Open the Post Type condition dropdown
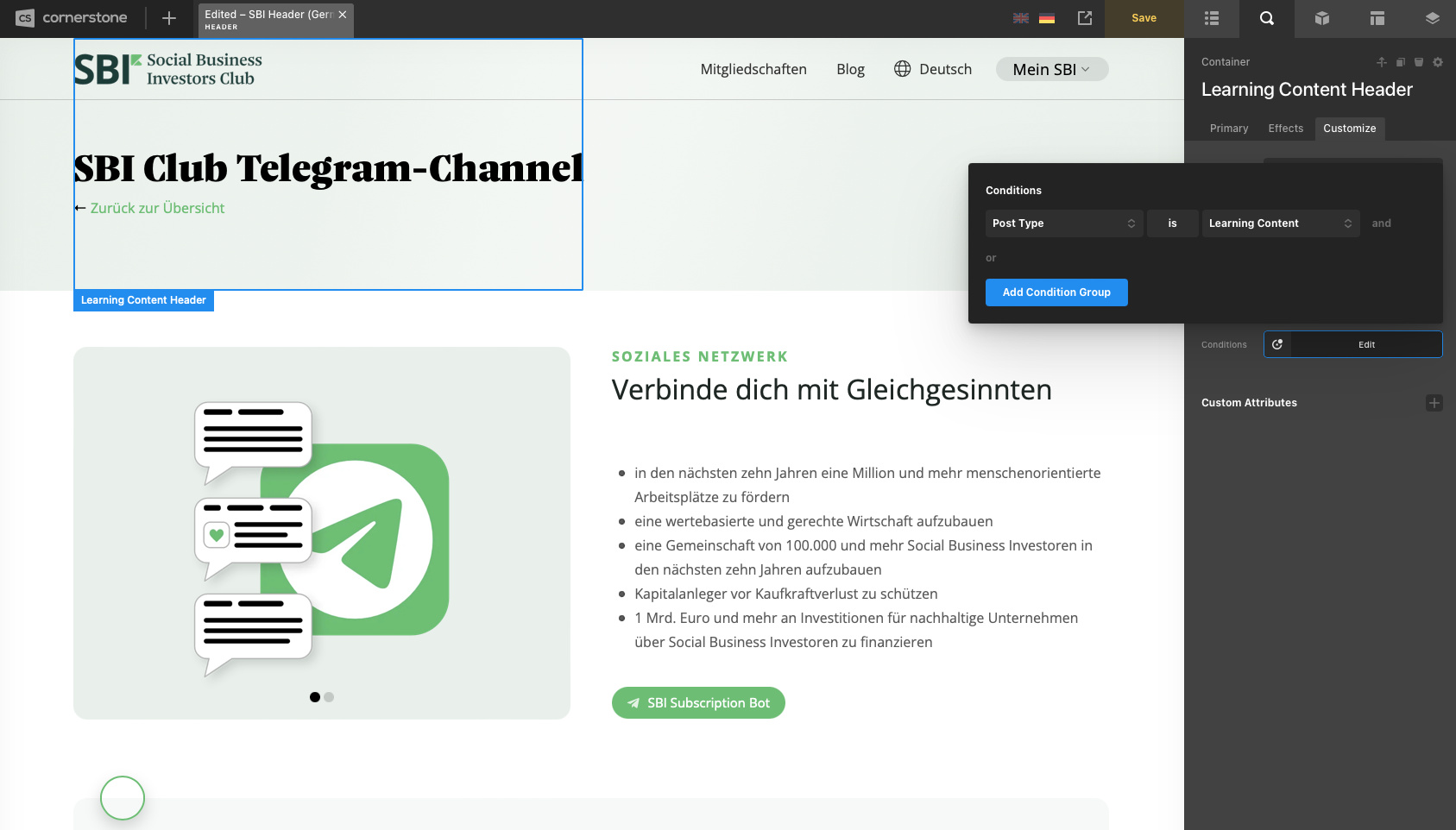 pos(1063,223)
